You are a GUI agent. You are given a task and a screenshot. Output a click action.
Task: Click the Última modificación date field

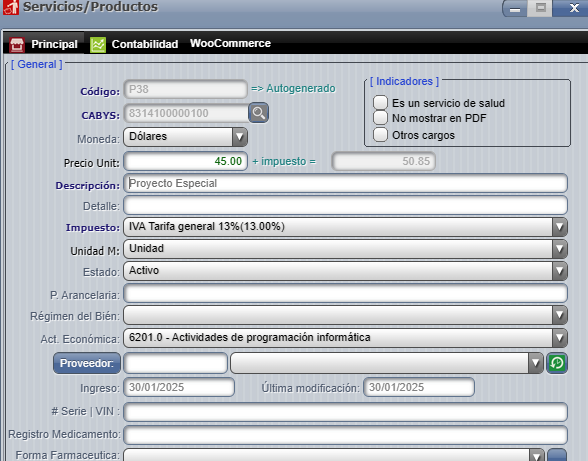click(419, 387)
